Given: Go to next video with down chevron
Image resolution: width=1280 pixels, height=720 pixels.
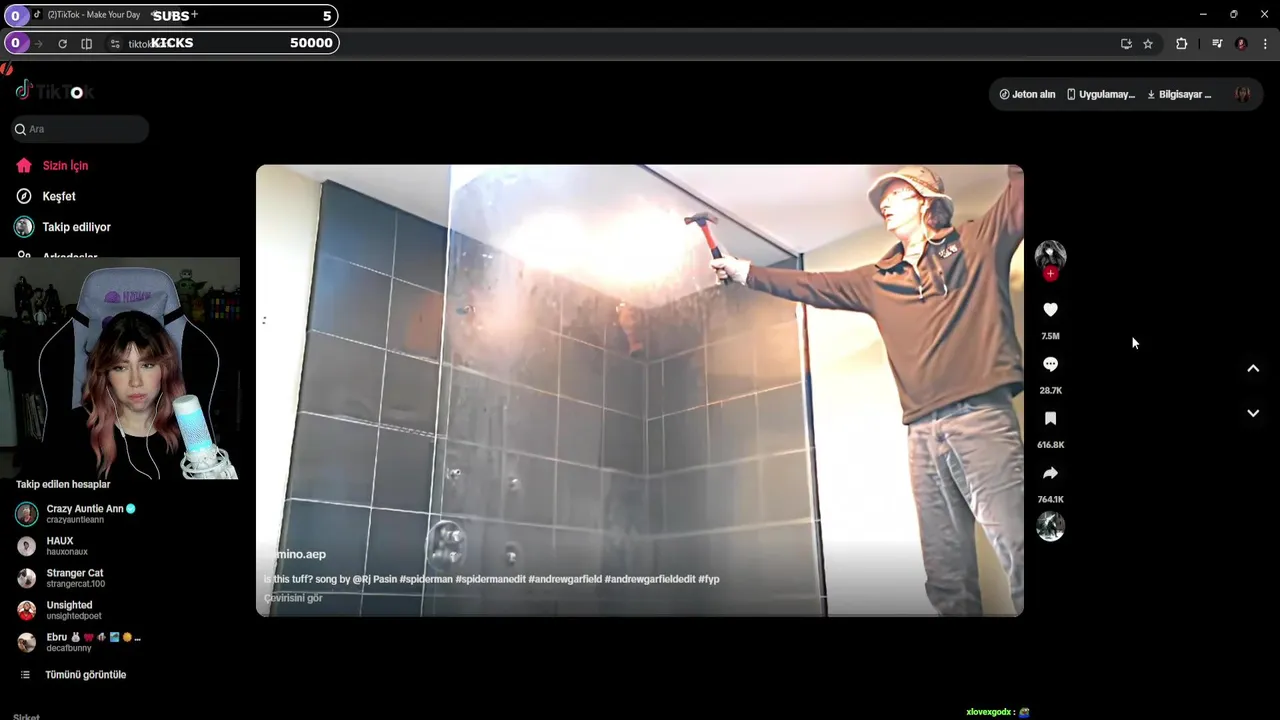Looking at the screenshot, I should pos(1253,412).
